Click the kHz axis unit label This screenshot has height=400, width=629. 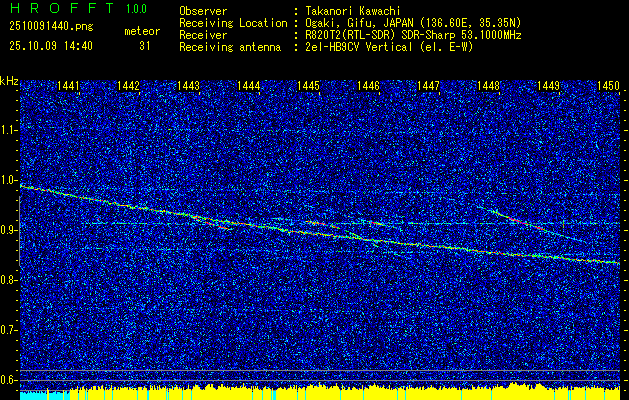9,81
